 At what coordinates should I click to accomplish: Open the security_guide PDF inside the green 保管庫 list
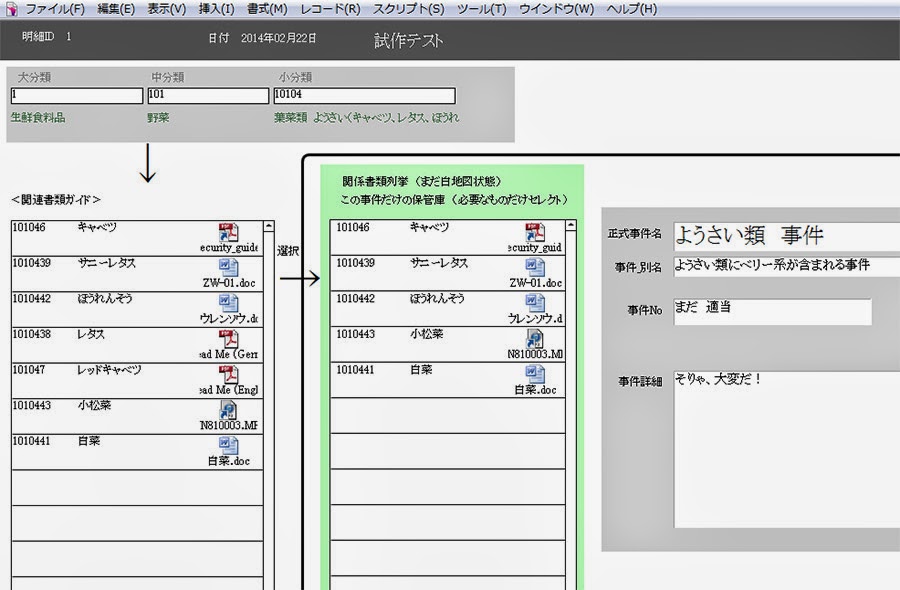534,232
